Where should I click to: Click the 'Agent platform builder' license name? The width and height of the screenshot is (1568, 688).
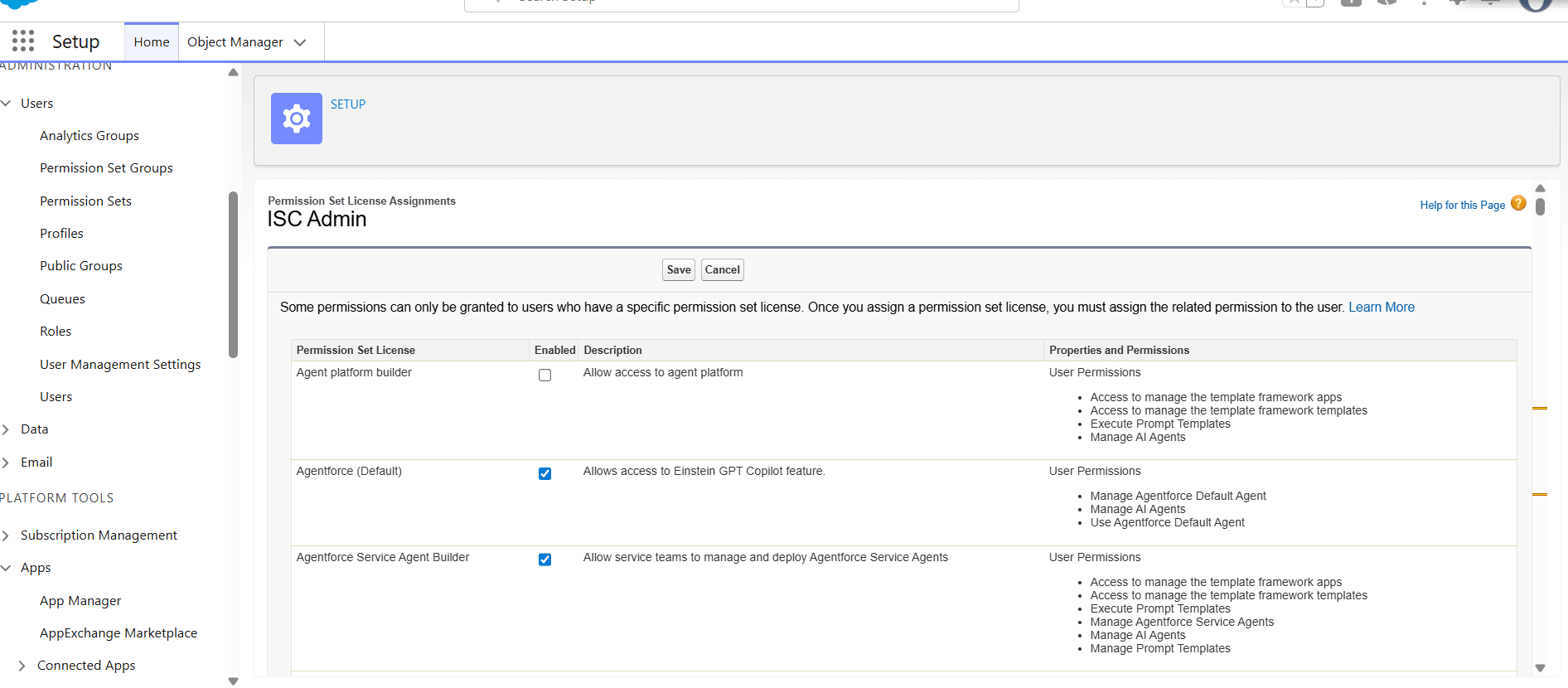354,373
